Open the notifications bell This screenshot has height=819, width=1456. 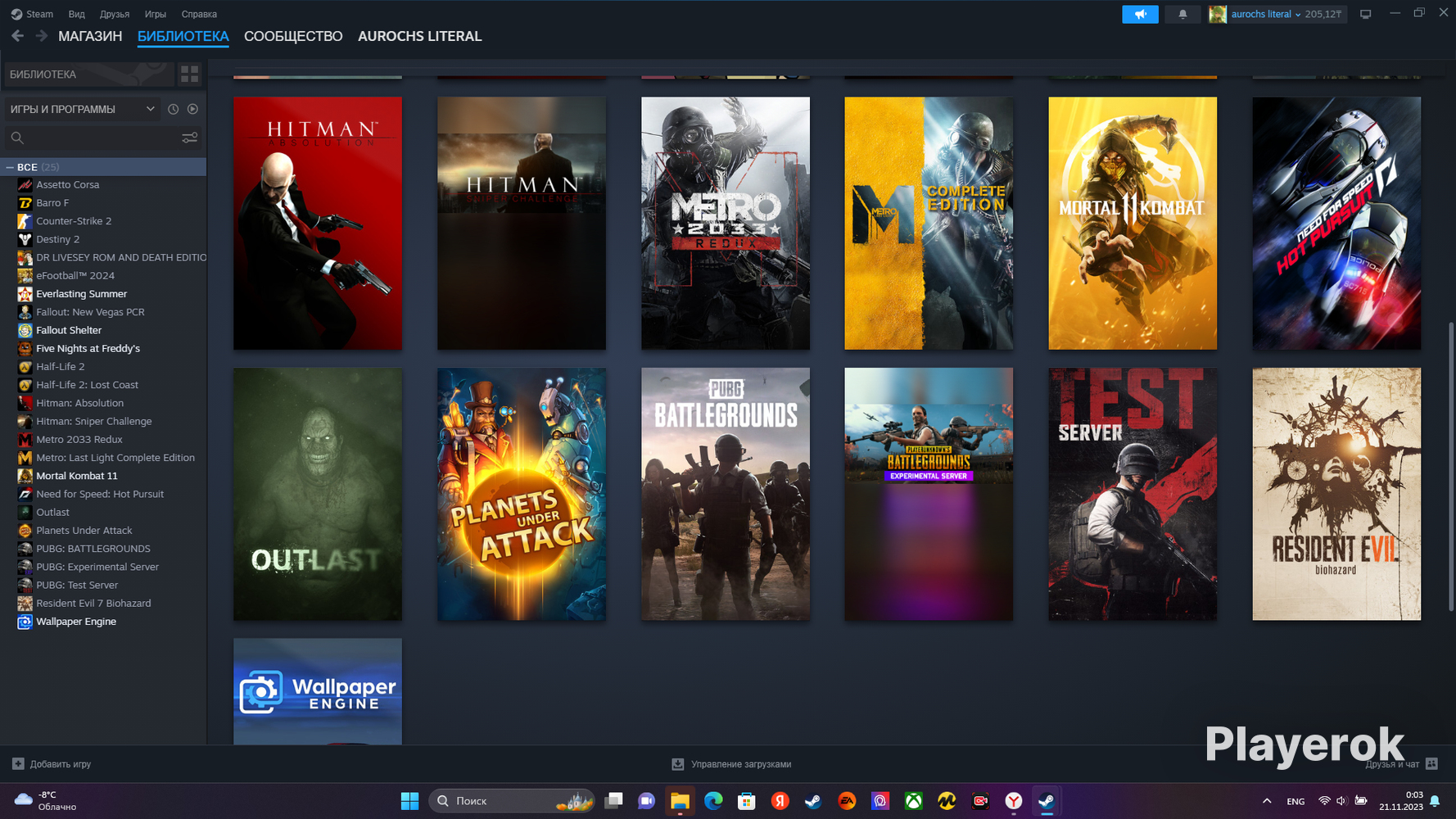(x=1182, y=14)
